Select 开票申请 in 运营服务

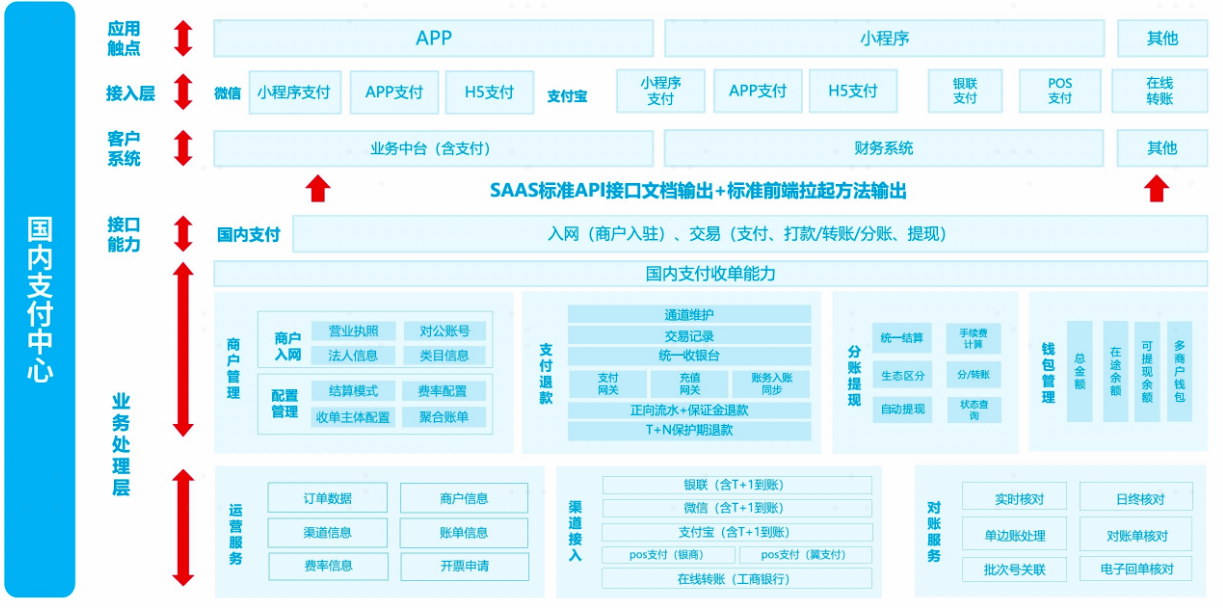(x=464, y=565)
